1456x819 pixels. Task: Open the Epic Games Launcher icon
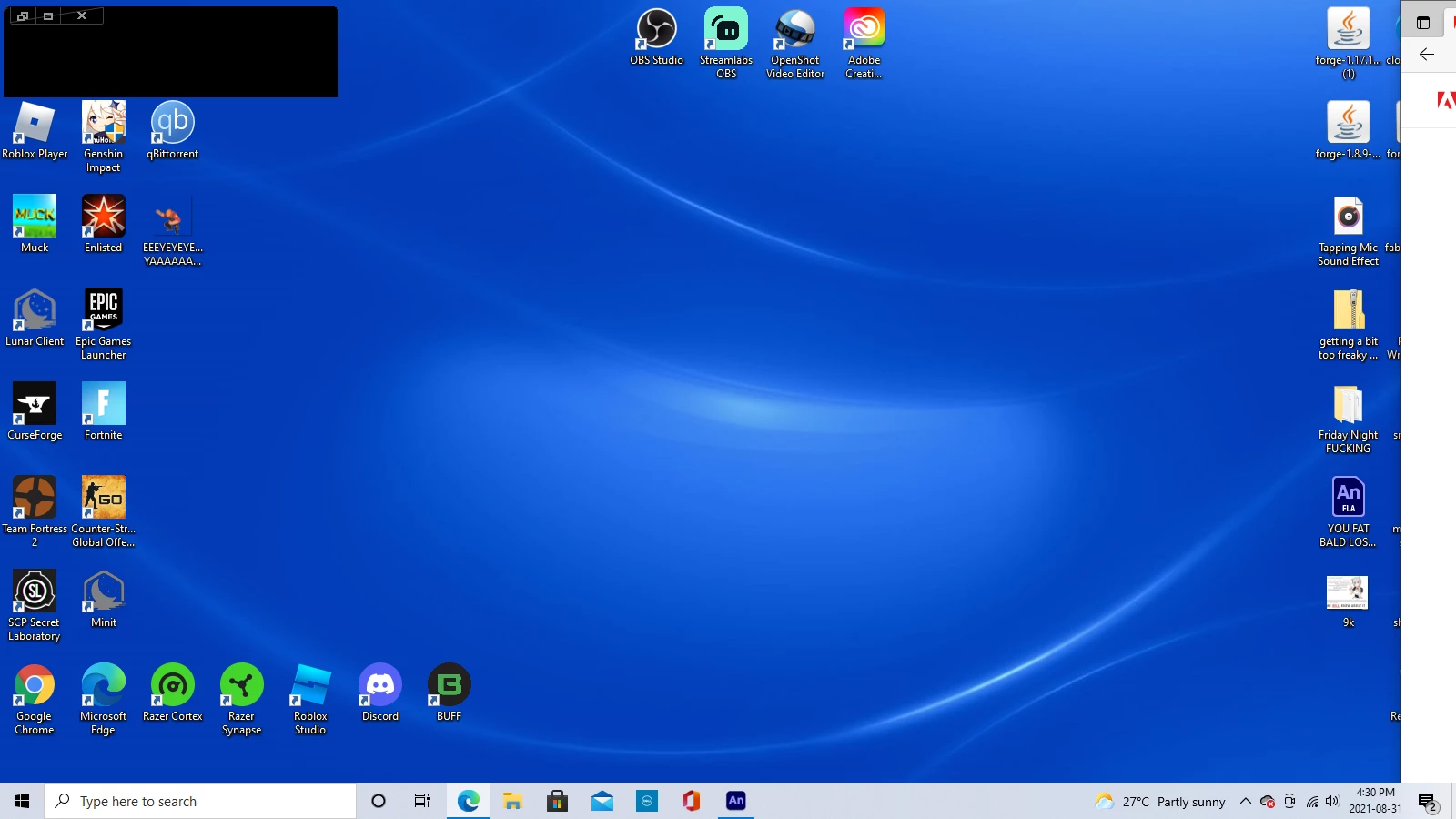103,324
